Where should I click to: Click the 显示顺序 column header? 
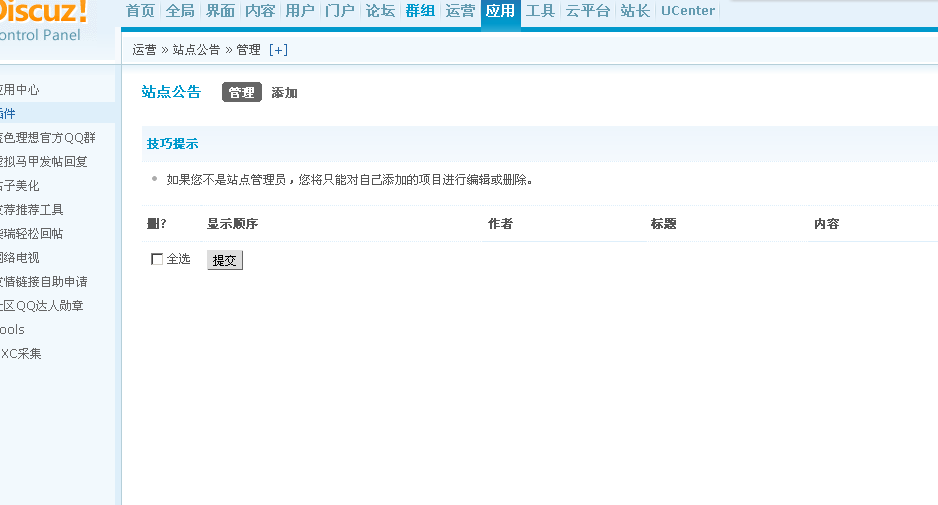click(232, 224)
